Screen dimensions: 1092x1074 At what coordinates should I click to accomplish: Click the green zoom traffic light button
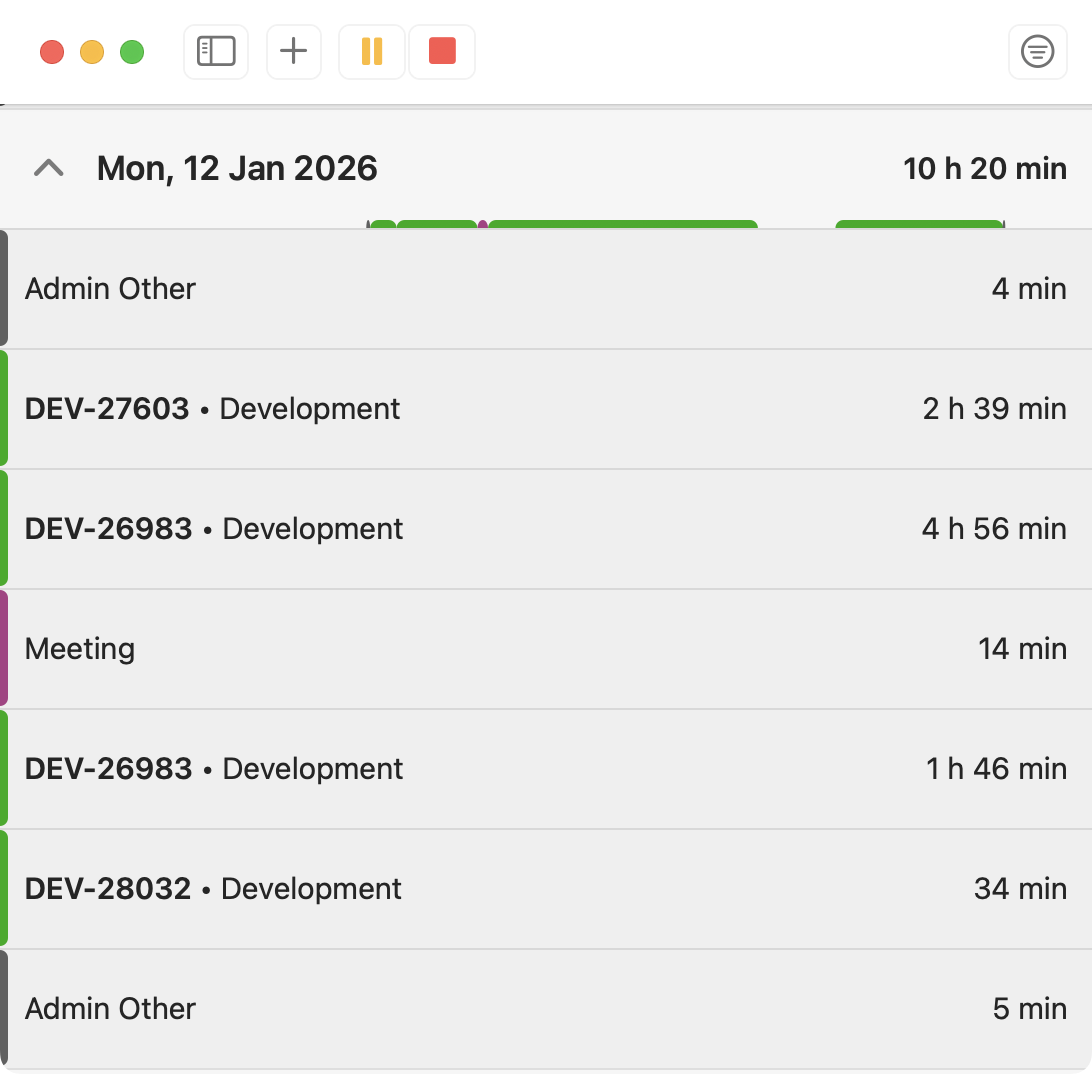coord(133,51)
